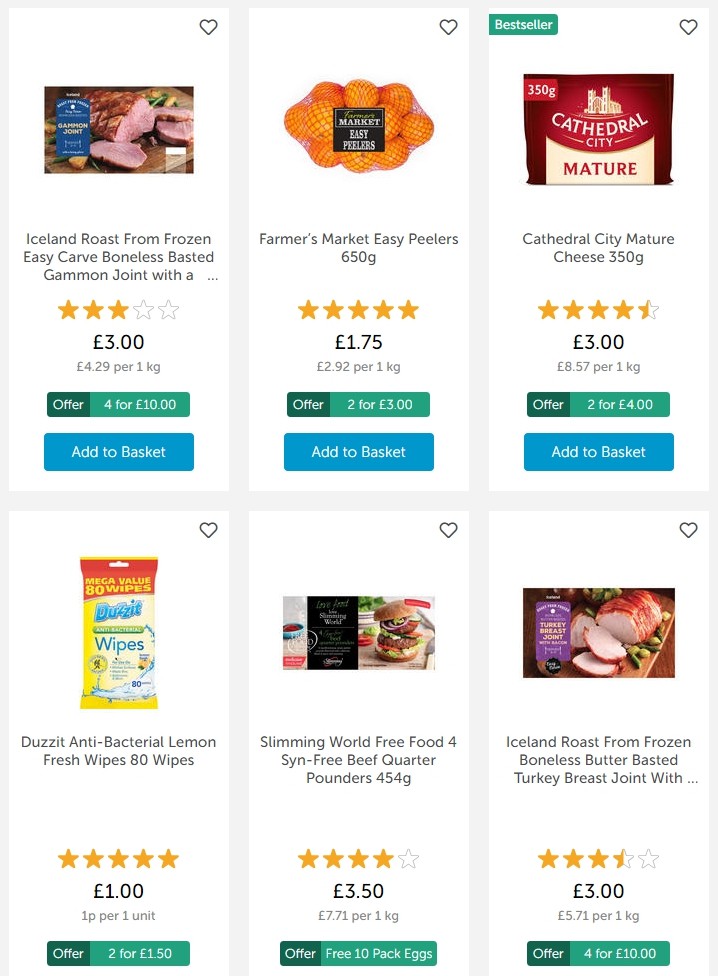Add Gammon Joint to basket
The image size is (718, 976).
coord(119,452)
